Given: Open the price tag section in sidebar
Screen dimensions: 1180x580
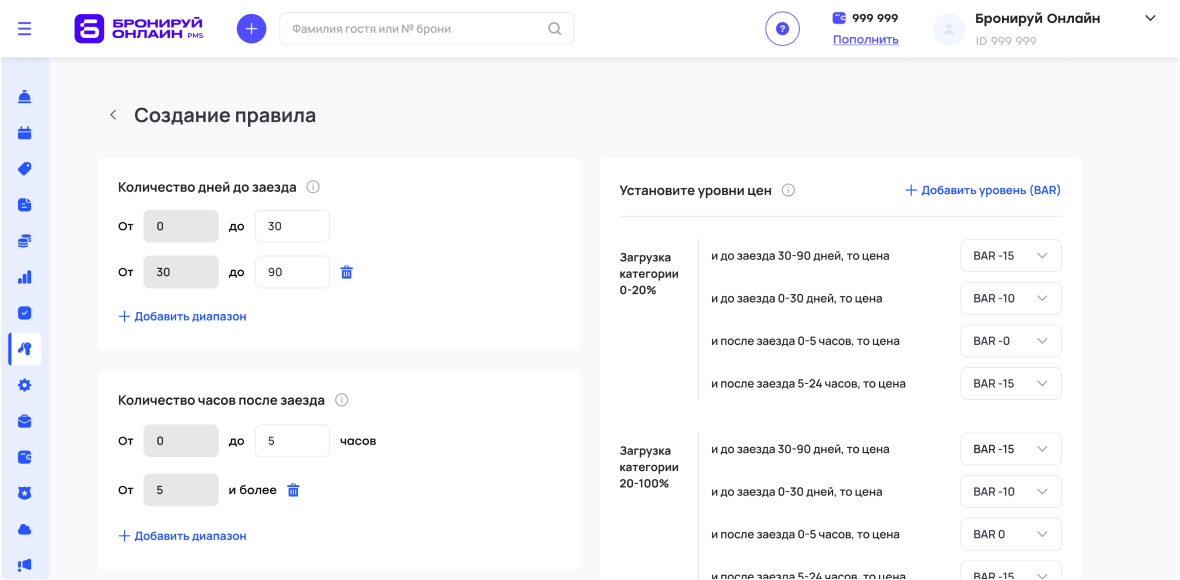Looking at the screenshot, I should 25,169.
